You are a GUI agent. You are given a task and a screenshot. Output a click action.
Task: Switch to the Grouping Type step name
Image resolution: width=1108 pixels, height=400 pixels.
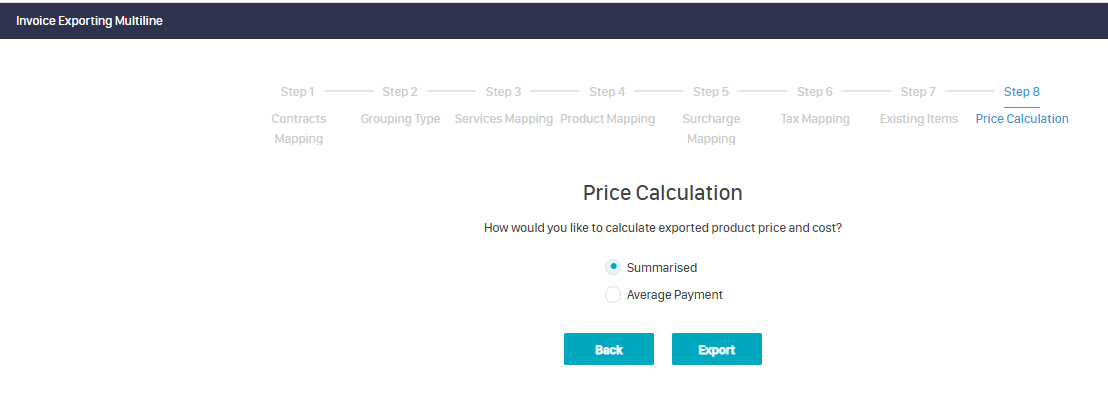click(x=400, y=119)
